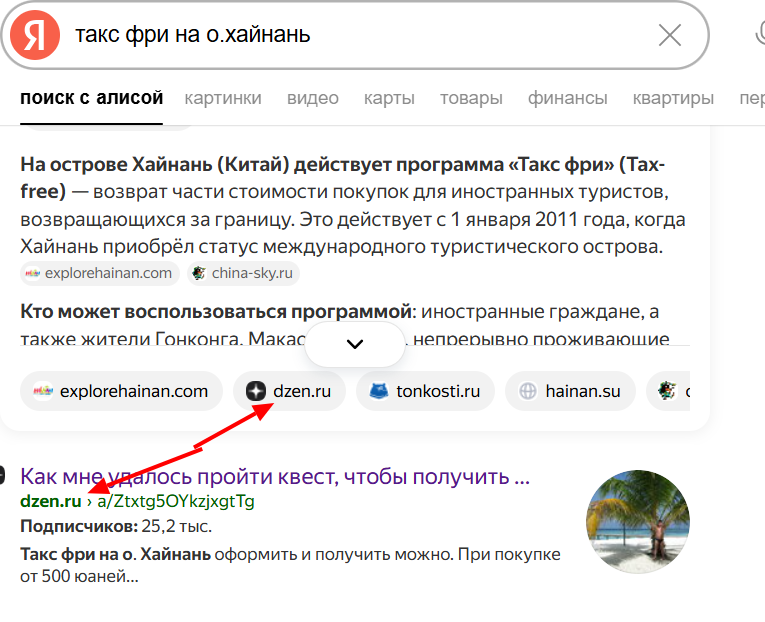
Task: Select поиск с алисой tab
Action: [91, 98]
